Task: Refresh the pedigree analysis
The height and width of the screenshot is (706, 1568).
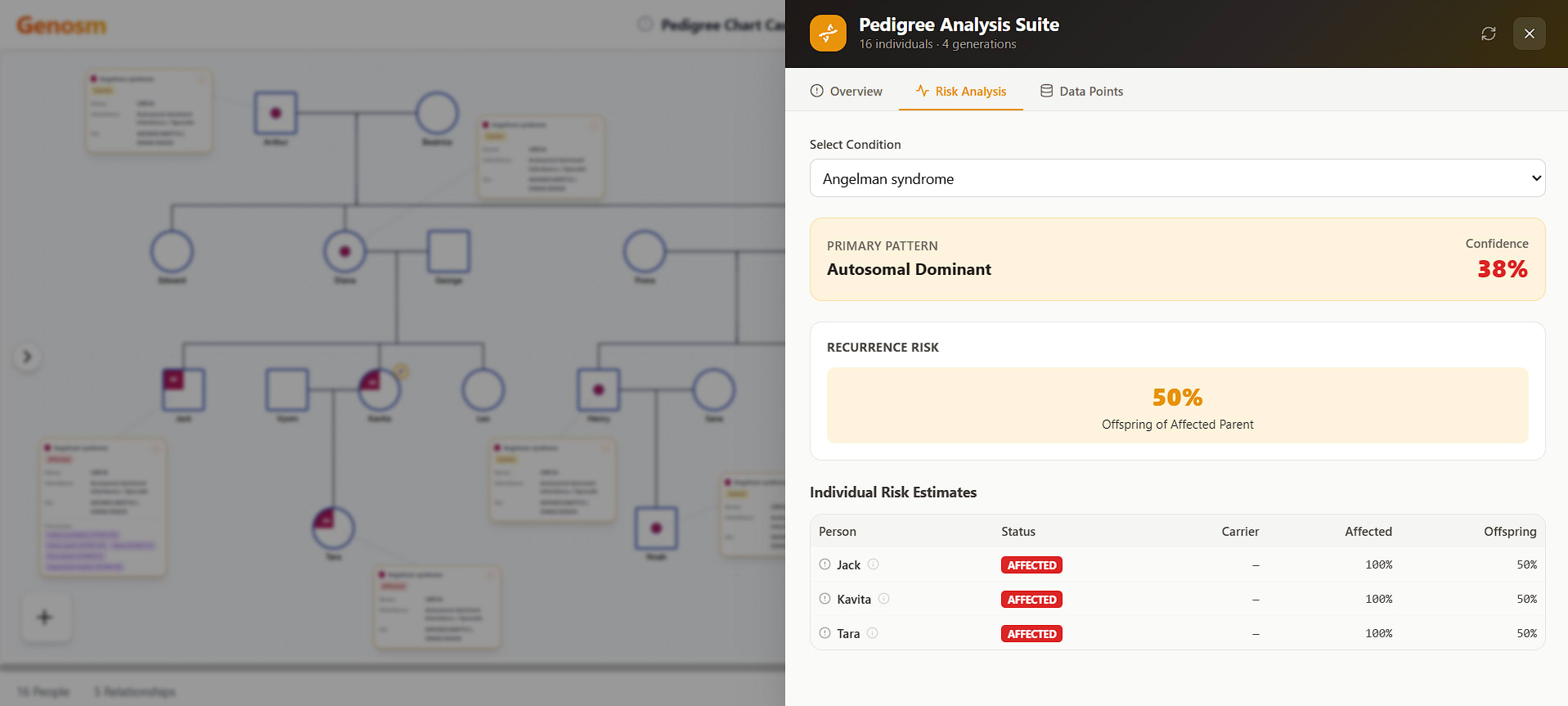Action: point(1489,34)
